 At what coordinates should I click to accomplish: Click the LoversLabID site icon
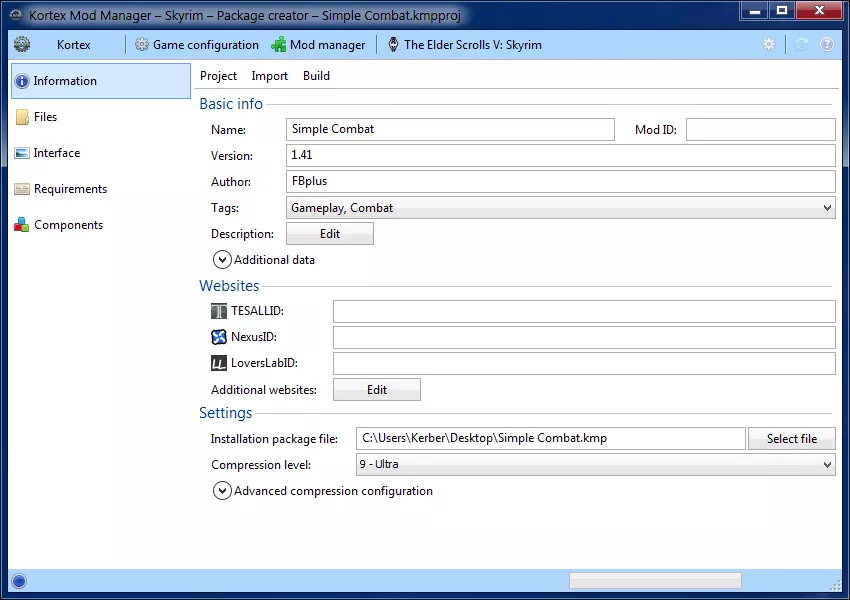click(218, 363)
